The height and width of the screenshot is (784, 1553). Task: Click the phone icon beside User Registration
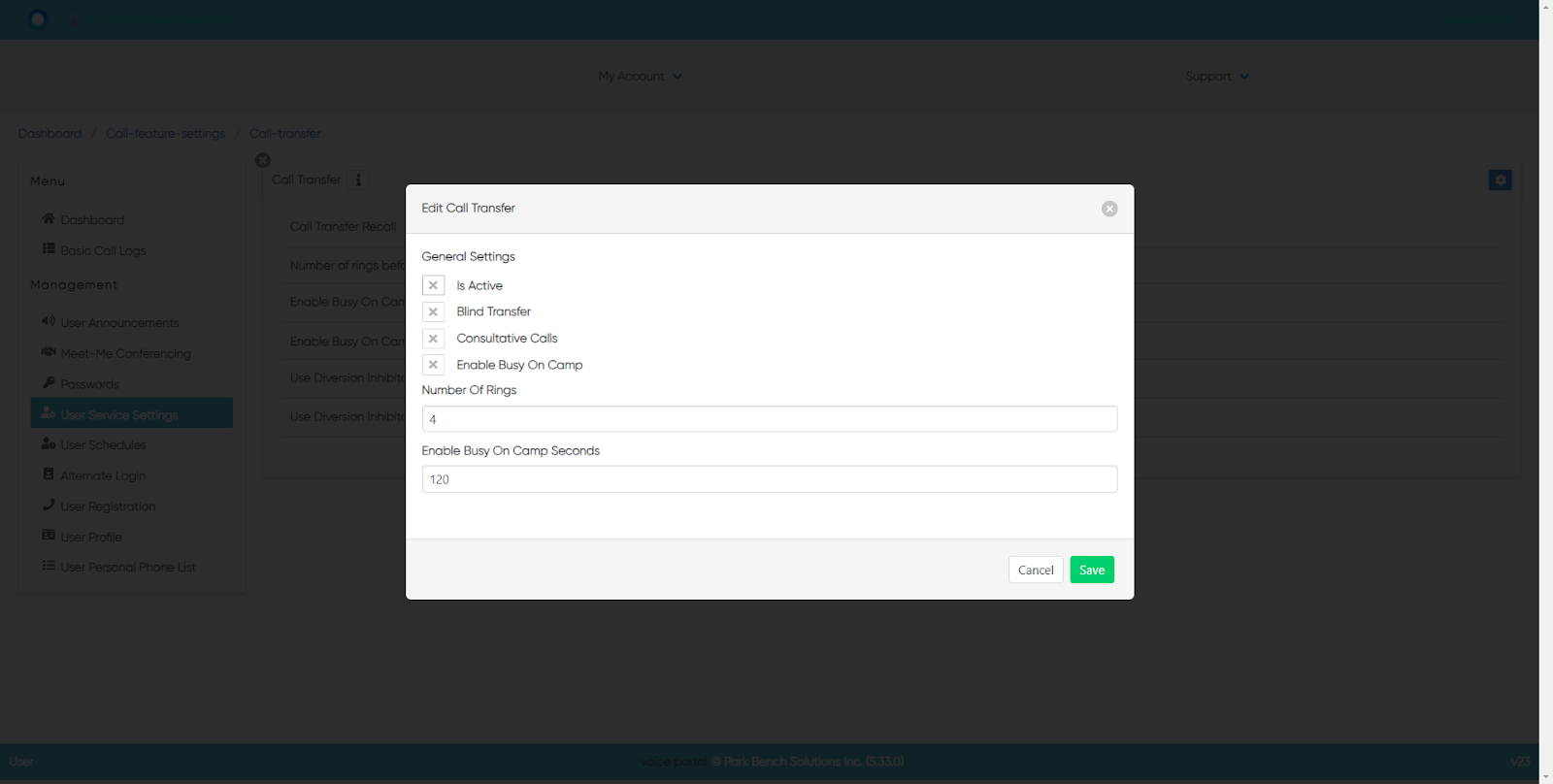coord(49,505)
